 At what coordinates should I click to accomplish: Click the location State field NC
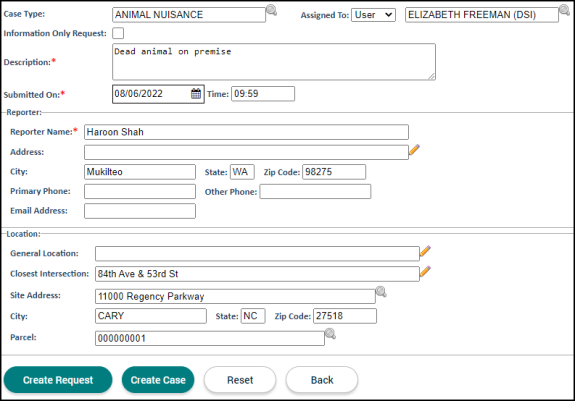[253, 316]
